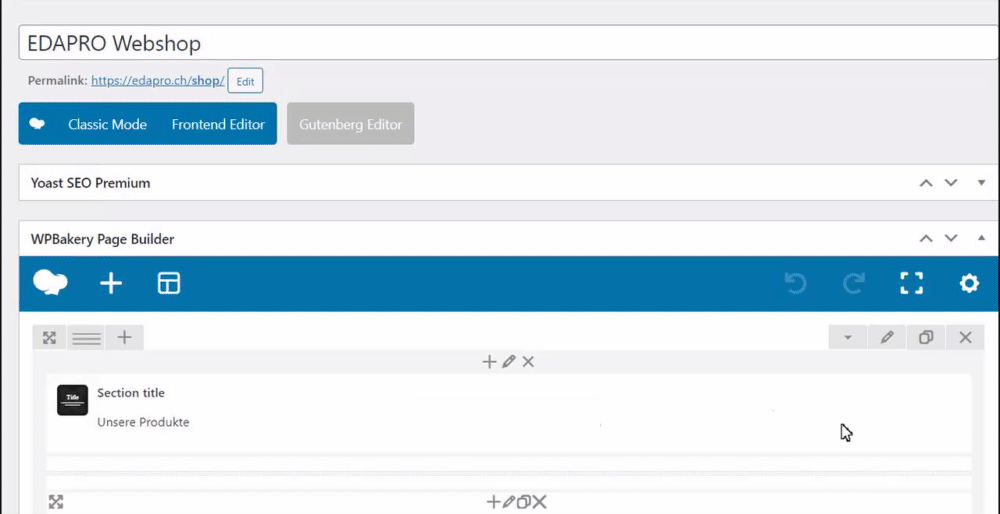Click the Section title element thumbnail
The width and height of the screenshot is (1000, 514).
(72, 400)
